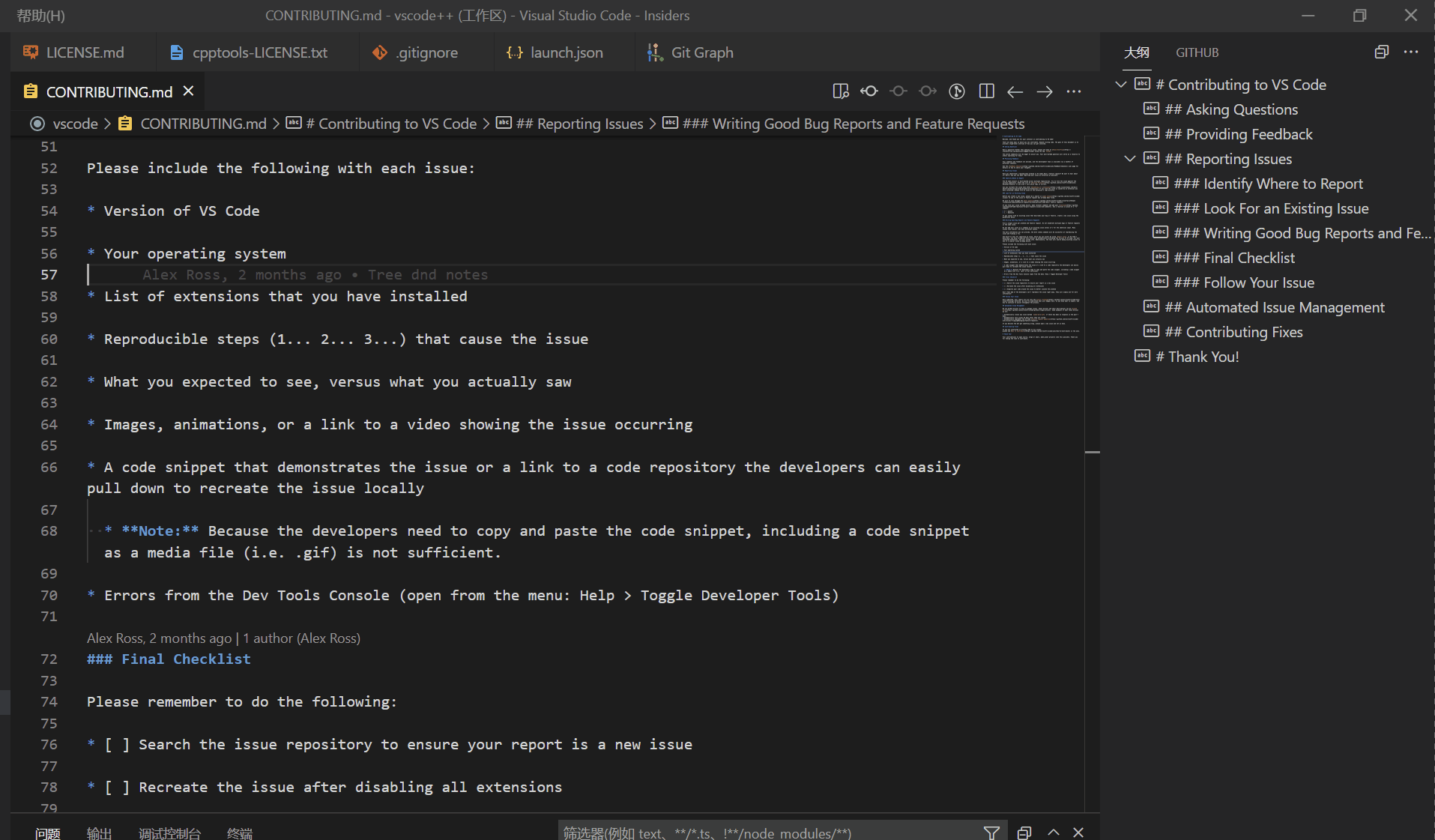Image resolution: width=1435 pixels, height=840 pixels.
Task: Navigate forward with the right arrow
Action: tap(1045, 91)
